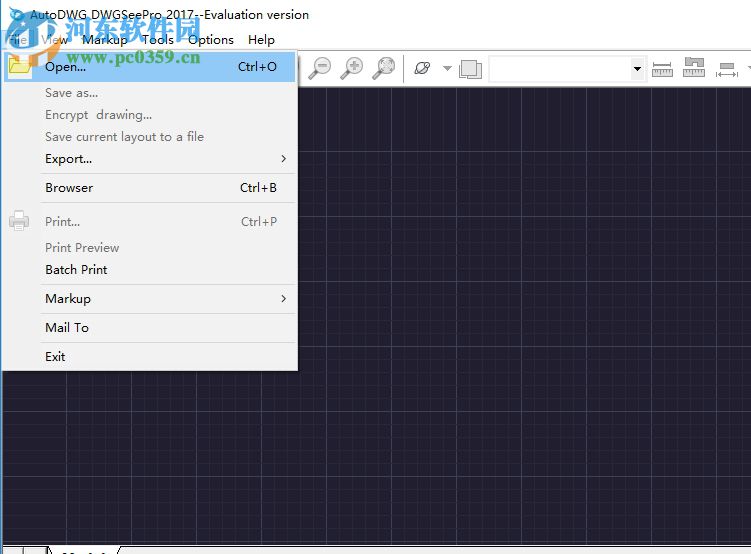Click the zoom out magnifier icon
The width and height of the screenshot is (751, 554).
tap(320, 68)
